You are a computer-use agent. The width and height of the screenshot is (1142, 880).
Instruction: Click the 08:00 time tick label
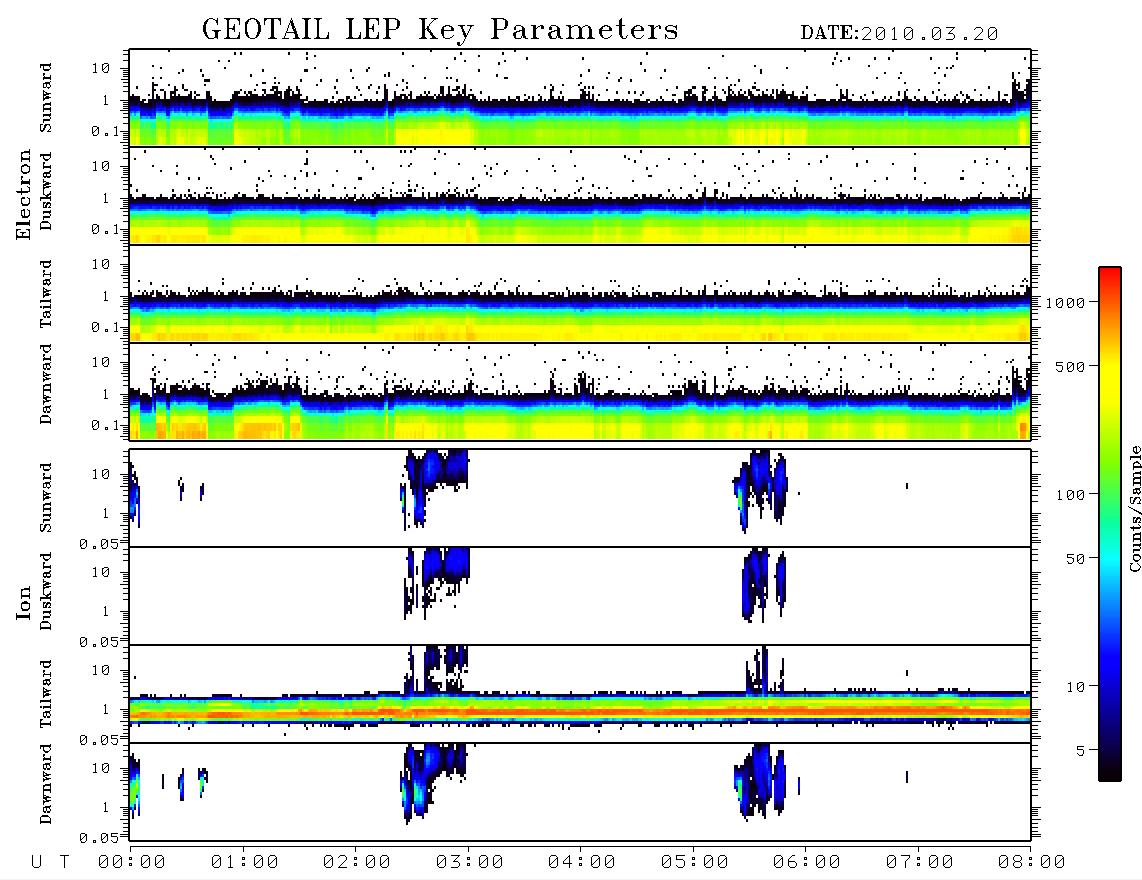(1031, 862)
